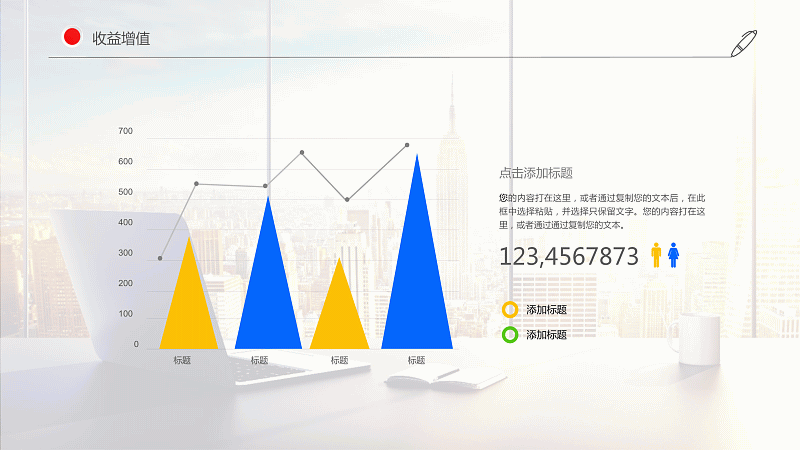The width and height of the screenshot is (800, 450).
Task: Select the 100 axis label
Action: (x=125, y=314)
